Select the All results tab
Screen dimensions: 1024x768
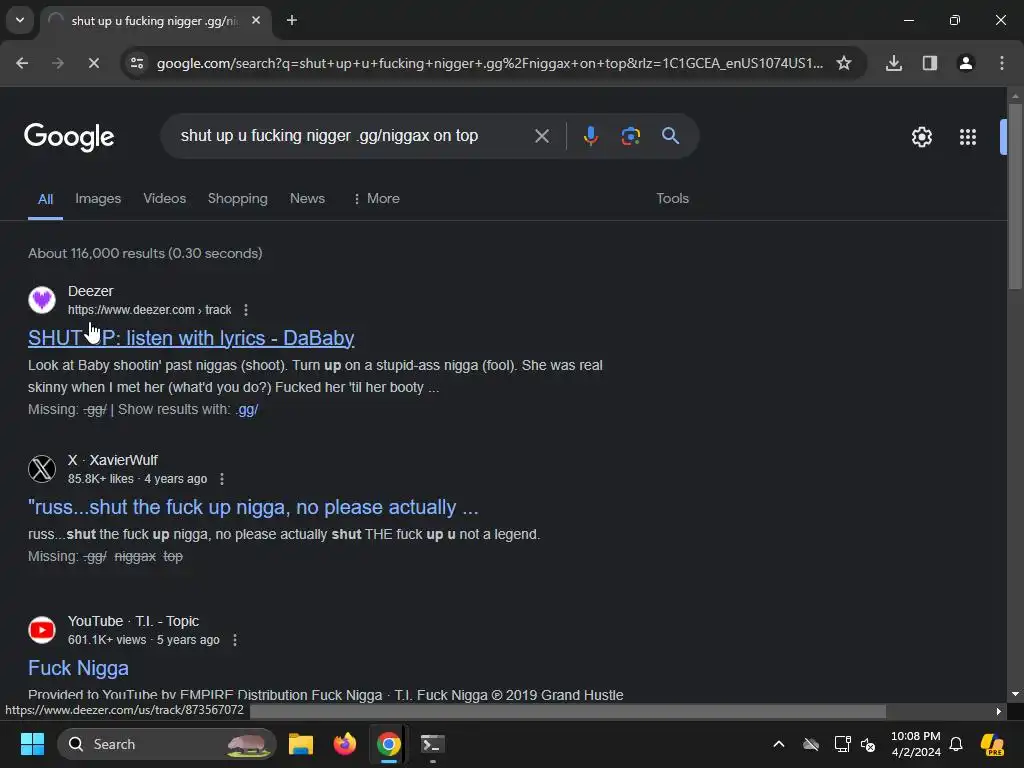pyautogui.click(x=45, y=199)
